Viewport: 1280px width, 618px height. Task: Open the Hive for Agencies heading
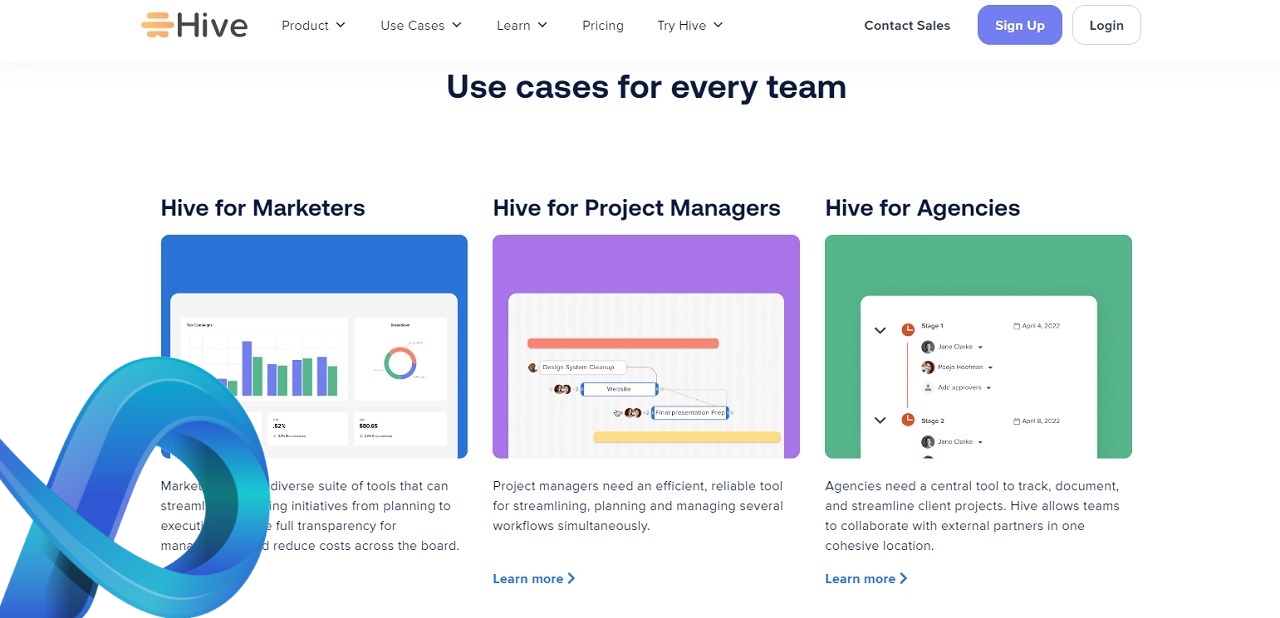[x=922, y=208]
